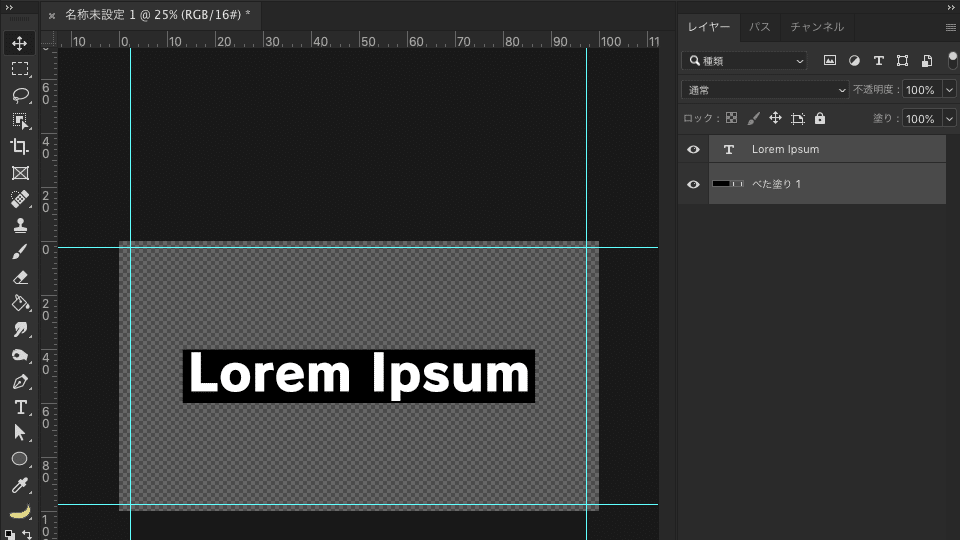The height and width of the screenshot is (540, 960).
Task: Lock image pixels brush icon
Action: [x=754, y=118]
